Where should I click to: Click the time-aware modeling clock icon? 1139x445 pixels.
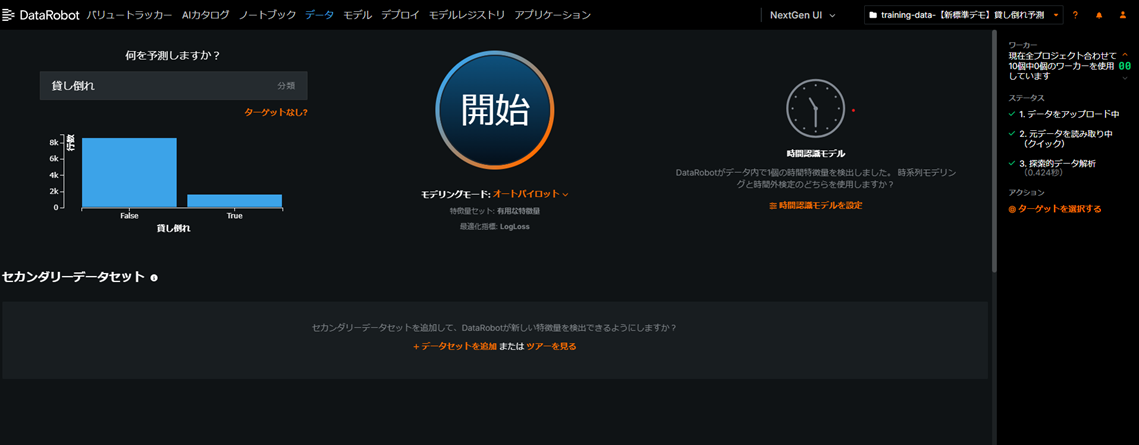(x=816, y=108)
